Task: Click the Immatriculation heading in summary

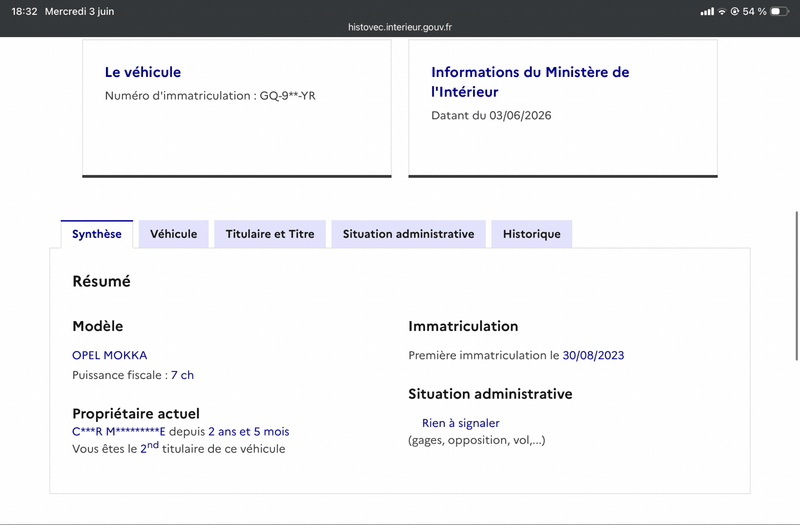Action: click(x=463, y=326)
